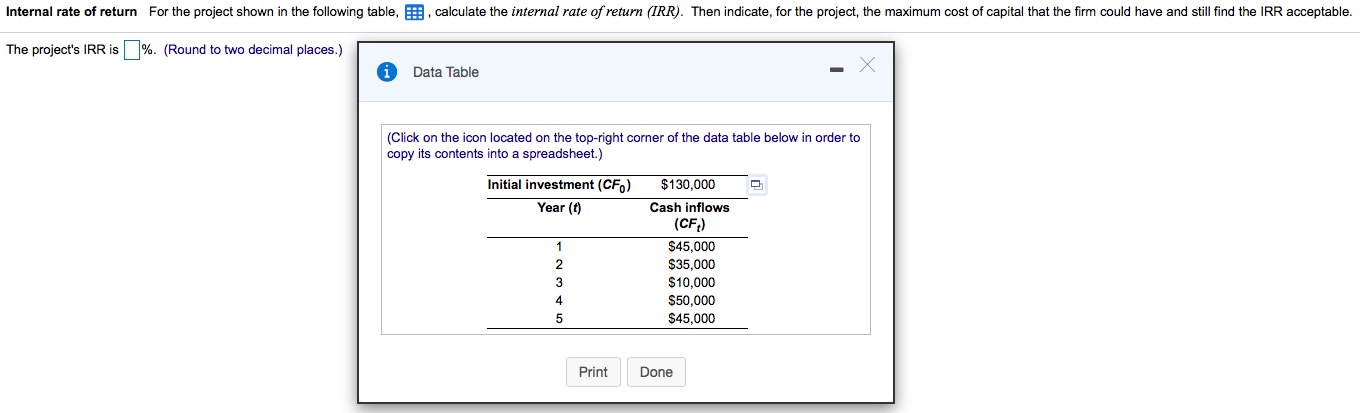The height and width of the screenshot is (413, 1360).
Task: Click the Print button
Action: (x=593, y=372)
